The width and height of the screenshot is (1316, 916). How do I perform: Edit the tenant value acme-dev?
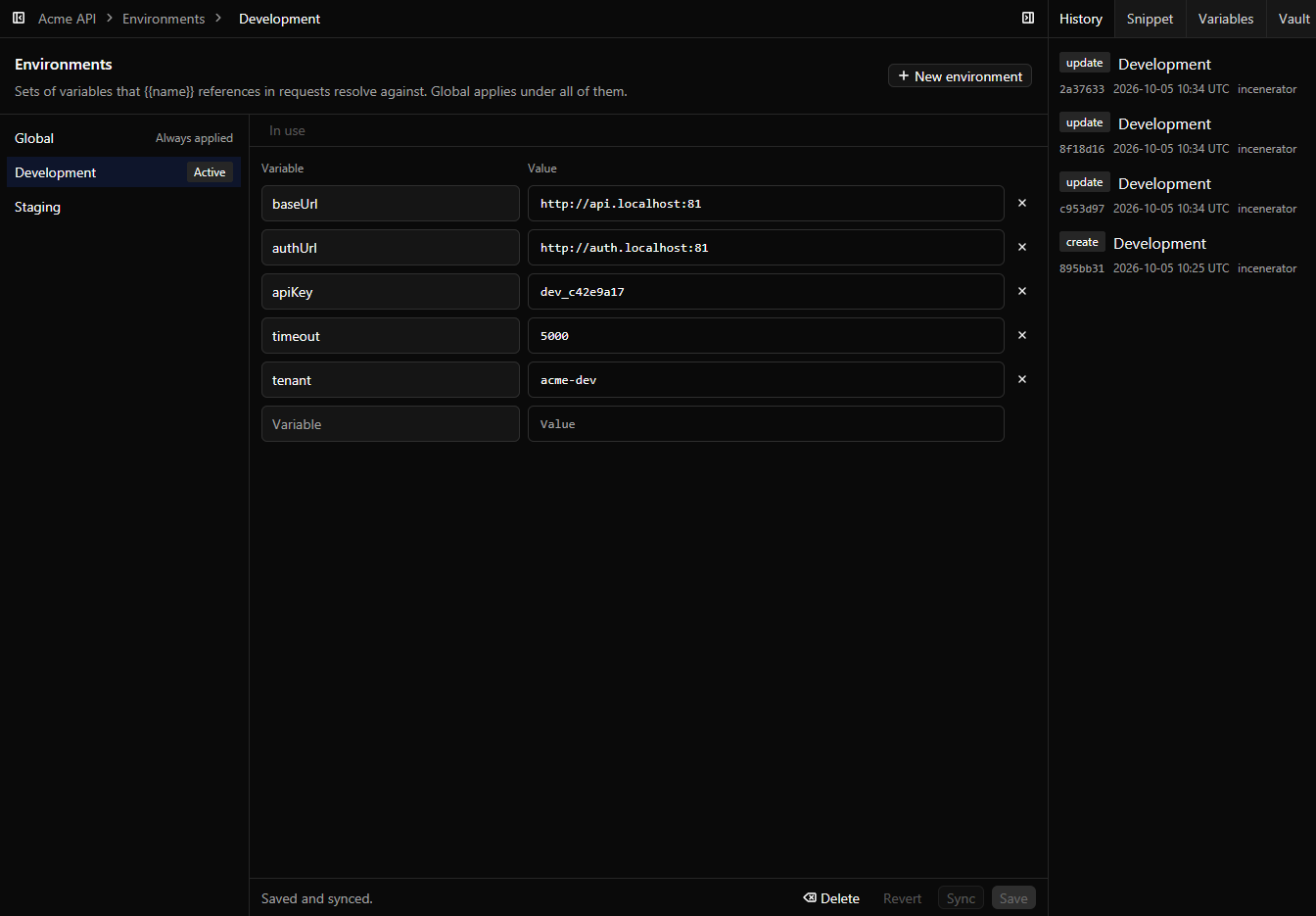click(766, 380)
